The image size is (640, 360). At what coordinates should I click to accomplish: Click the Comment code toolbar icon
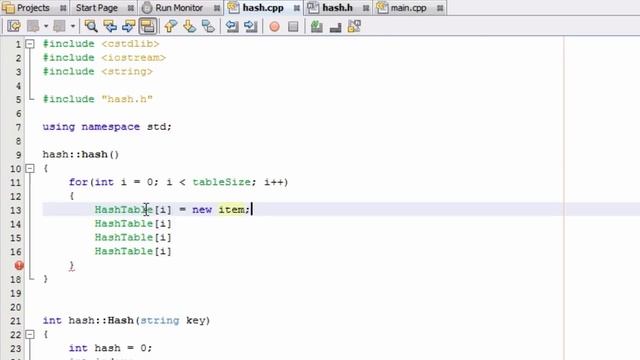click(317, 27)
